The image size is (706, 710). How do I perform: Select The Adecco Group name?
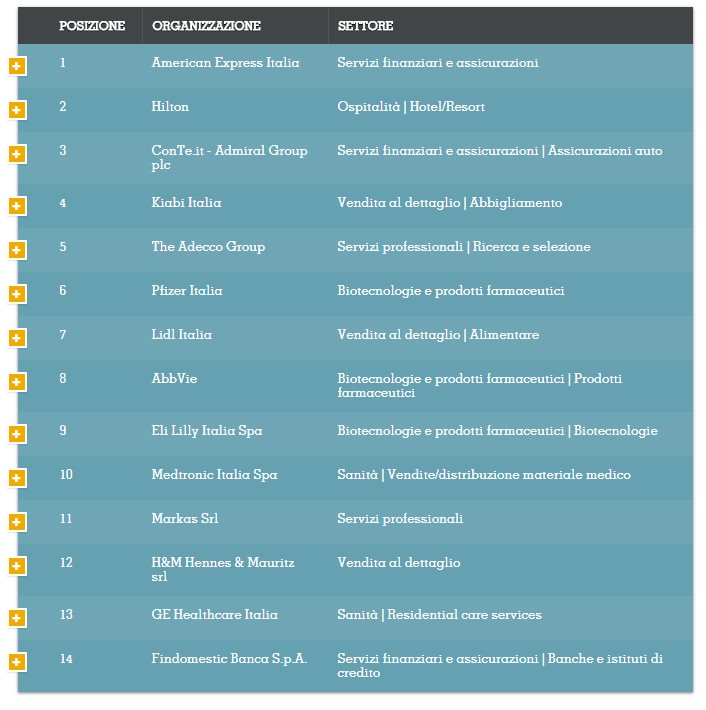click(x=208, y=247)
